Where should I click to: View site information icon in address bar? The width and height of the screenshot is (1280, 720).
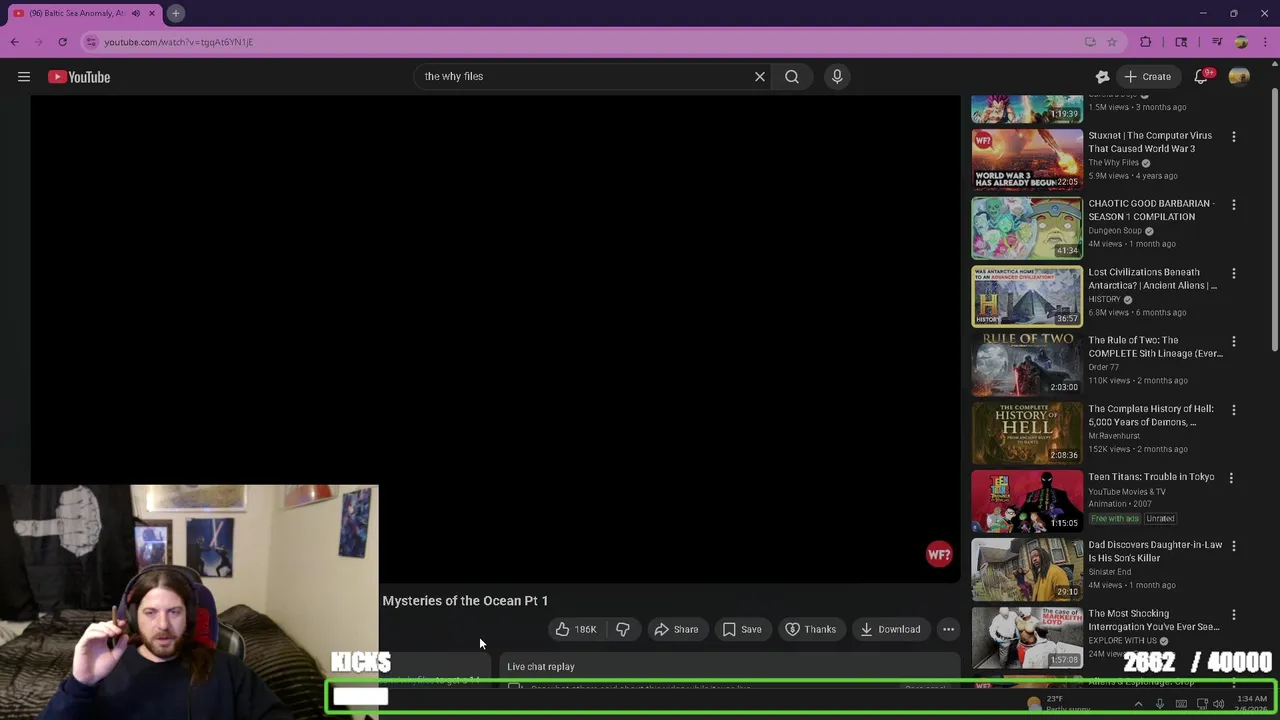91,42
